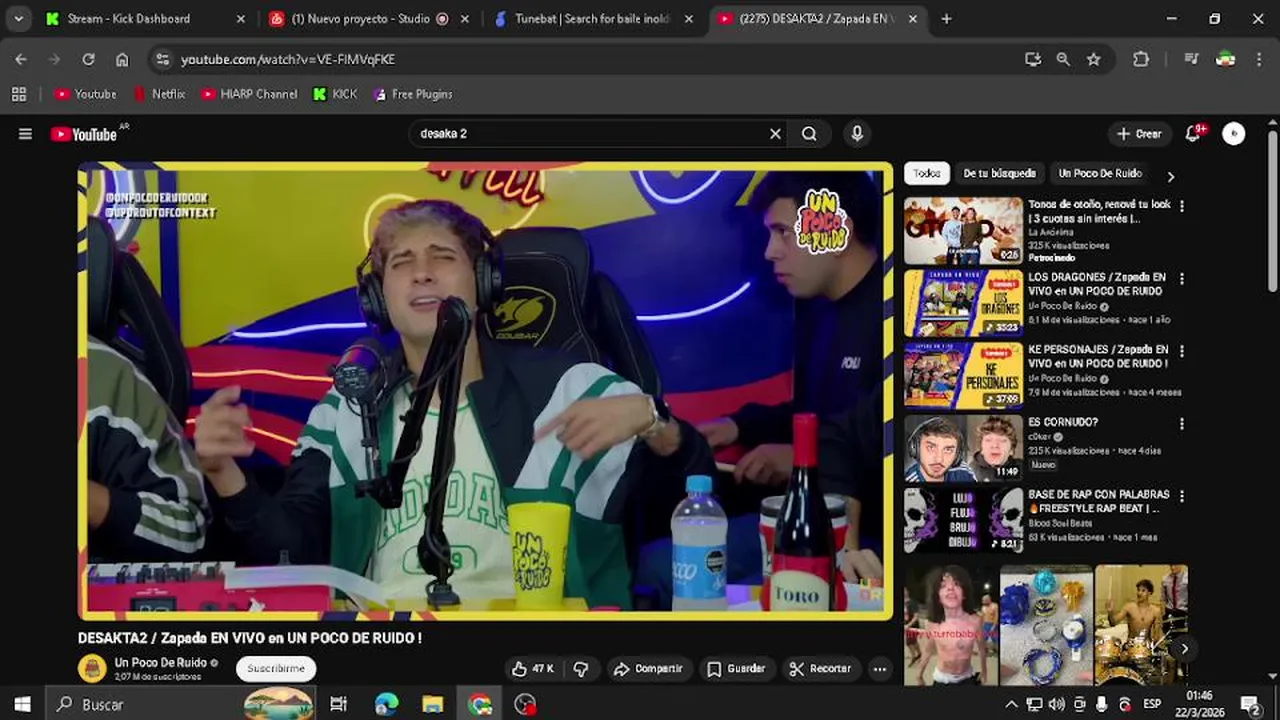Open 'ES CORNUDO?' video thumbnail
This screenshot has height=720, width=1280.
[x=964, y=448]
